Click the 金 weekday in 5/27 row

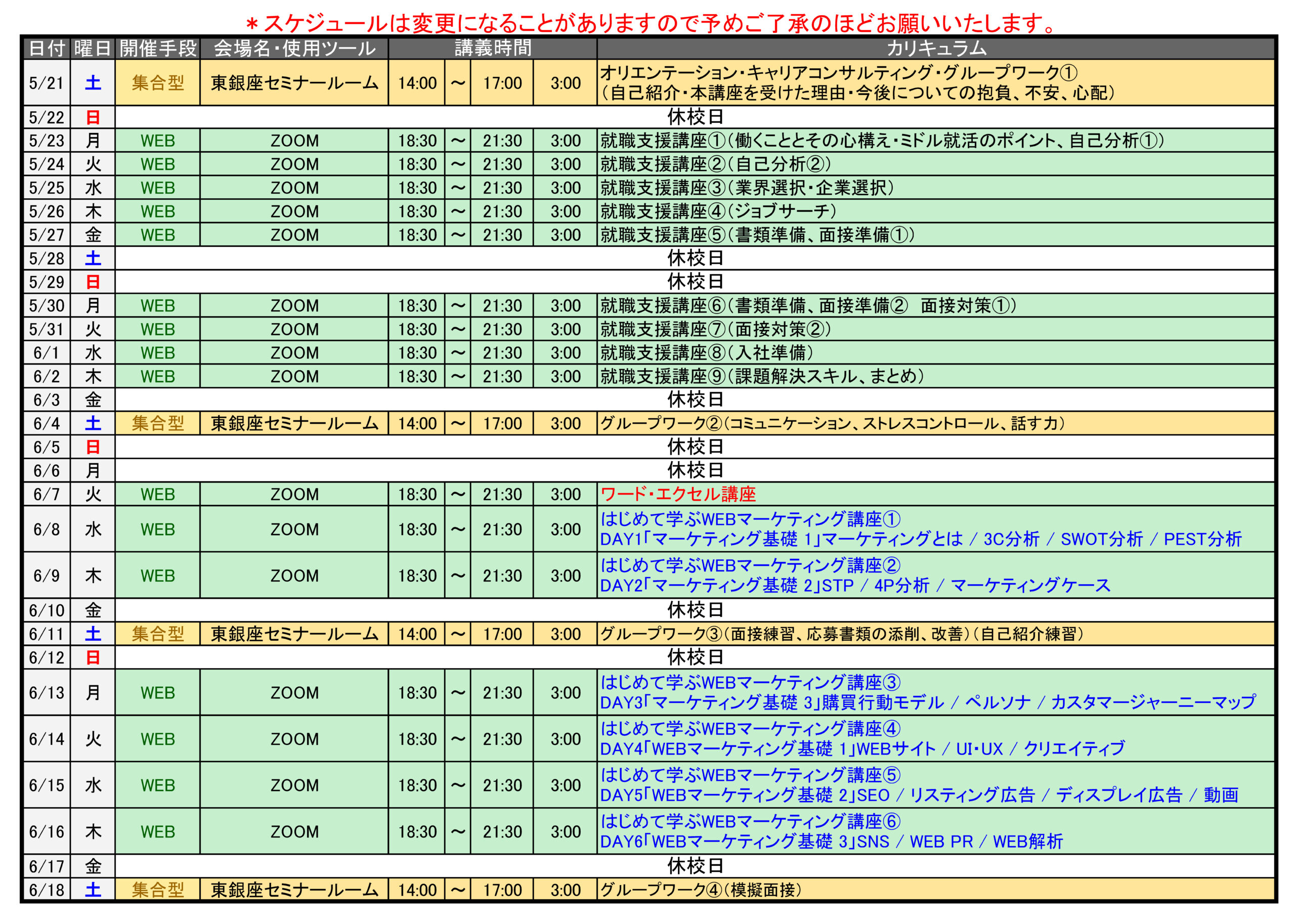pyautogui.click(x=93, y=235)
